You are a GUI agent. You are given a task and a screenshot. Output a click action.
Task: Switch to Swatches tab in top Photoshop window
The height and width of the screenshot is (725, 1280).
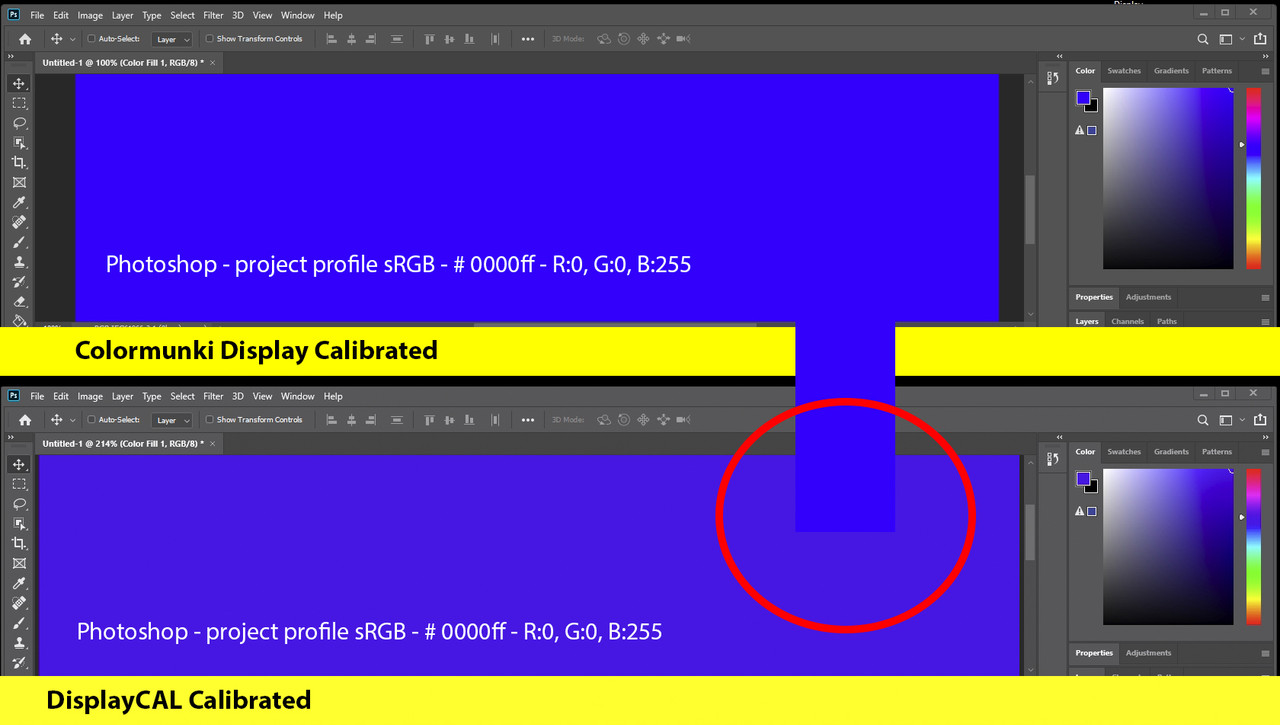coord(1124,71)
